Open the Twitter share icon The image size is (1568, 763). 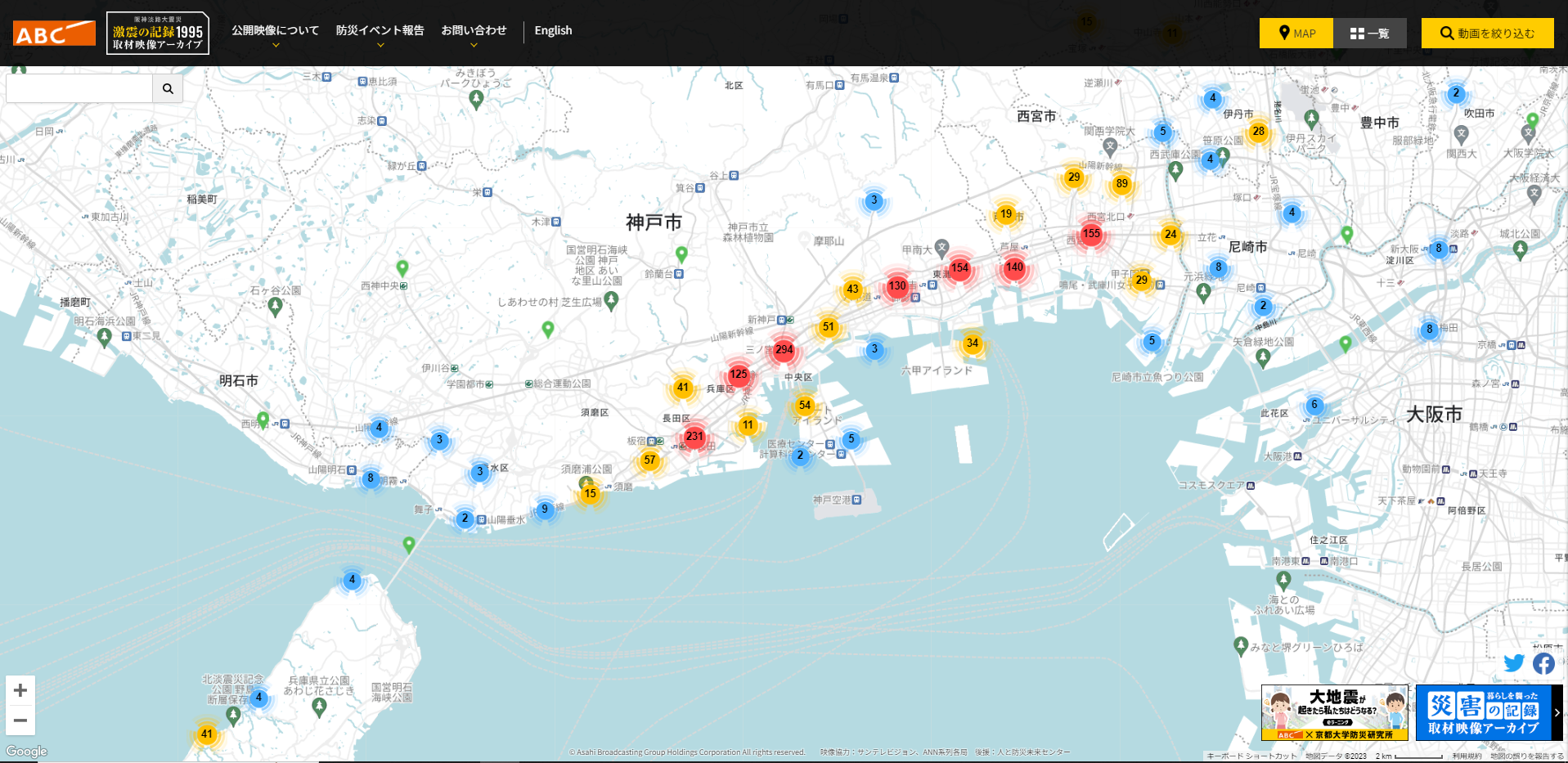pos(1513,663)
